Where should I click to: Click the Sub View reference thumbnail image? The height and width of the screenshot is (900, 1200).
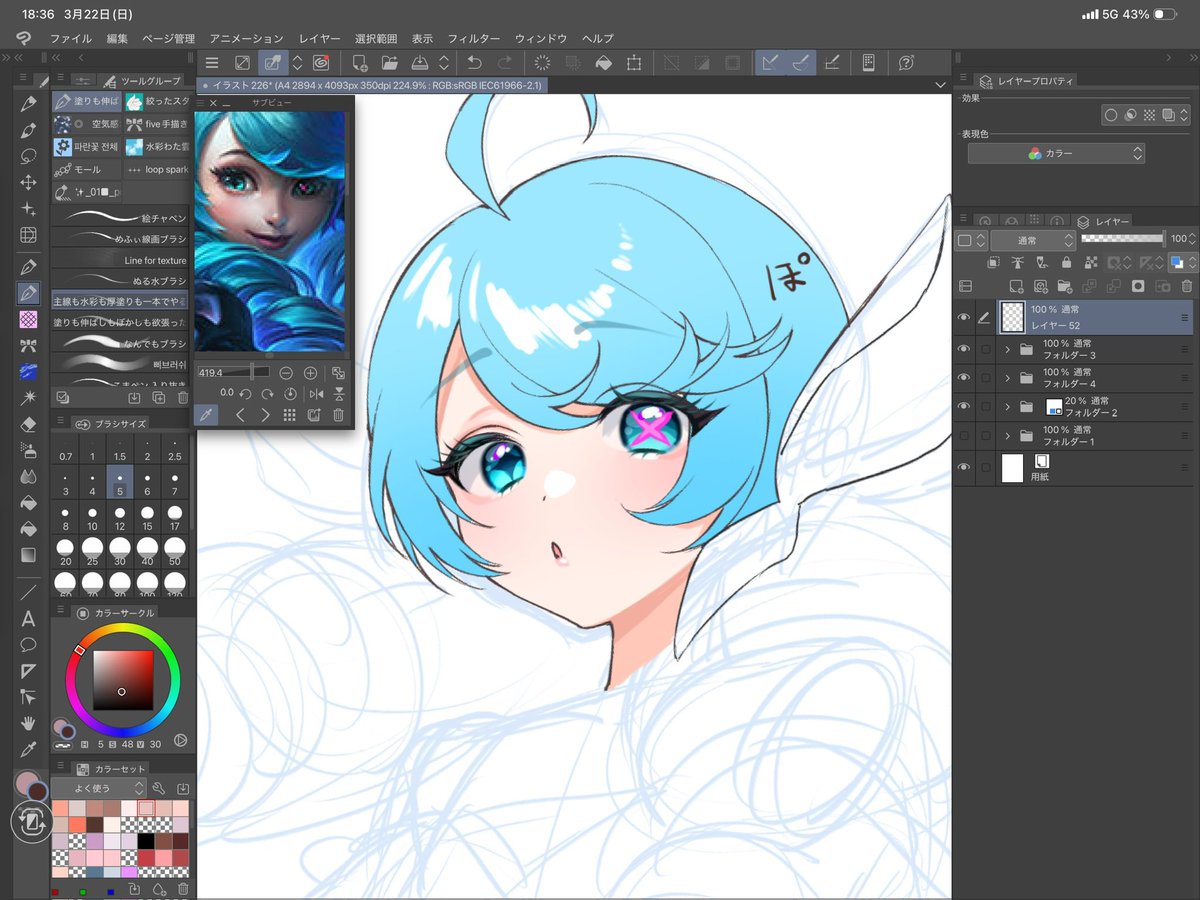click(x=270, y=231)
